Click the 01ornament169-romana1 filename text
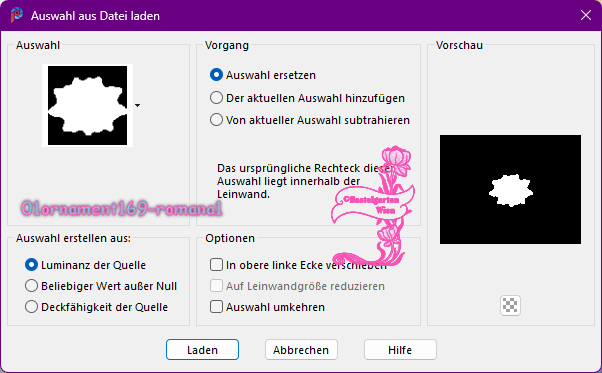This screenshot has height=373, width=602. pyautogui.click(x=122, y=208)
